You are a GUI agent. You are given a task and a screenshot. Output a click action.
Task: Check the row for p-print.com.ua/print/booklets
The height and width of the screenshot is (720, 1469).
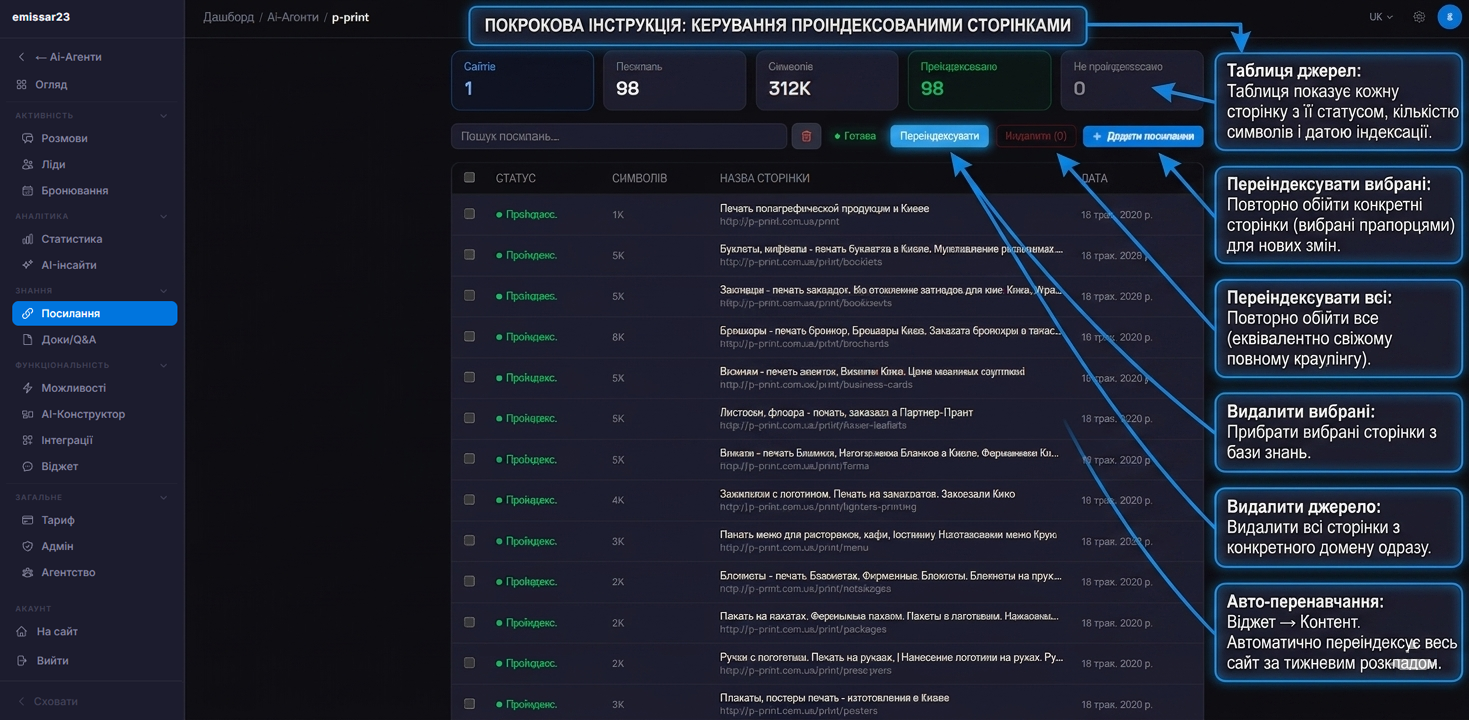[469, 254]
